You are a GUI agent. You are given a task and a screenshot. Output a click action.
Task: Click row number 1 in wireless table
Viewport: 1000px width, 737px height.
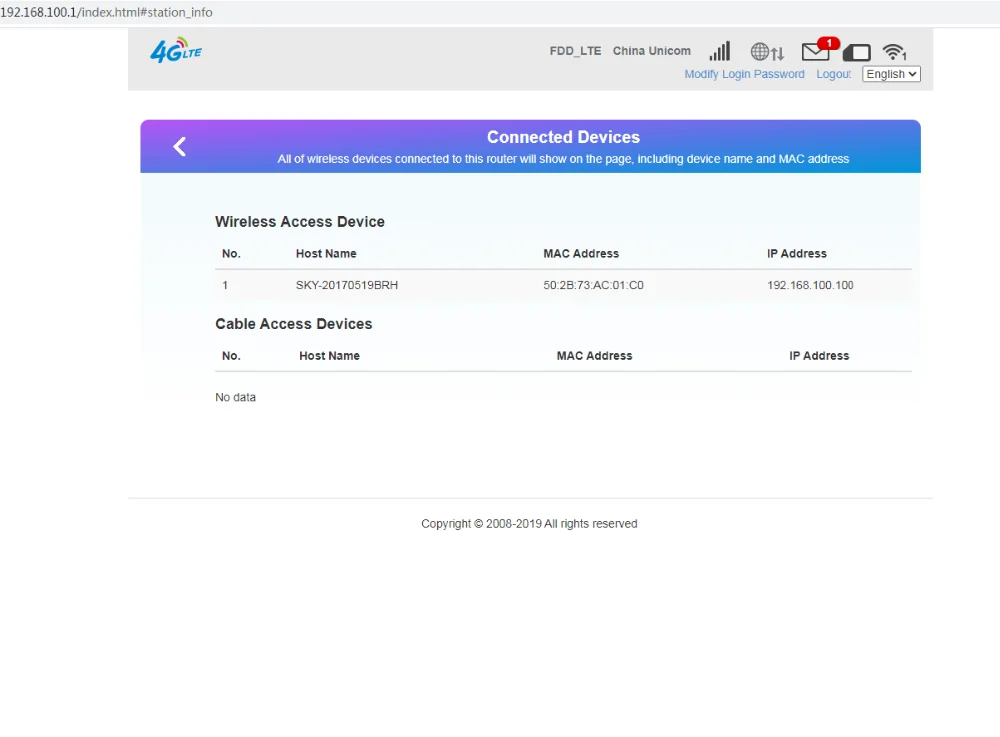[224, 285]
